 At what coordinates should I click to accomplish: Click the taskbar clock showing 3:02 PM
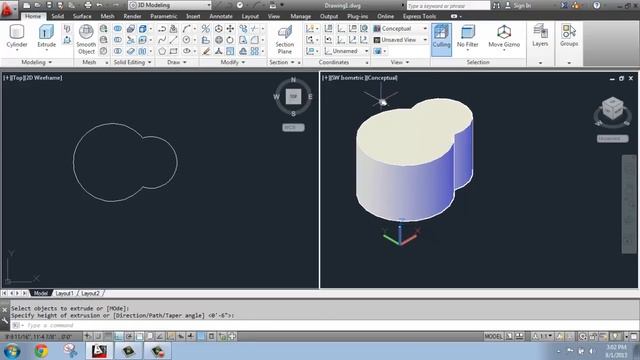pos(616,351)
